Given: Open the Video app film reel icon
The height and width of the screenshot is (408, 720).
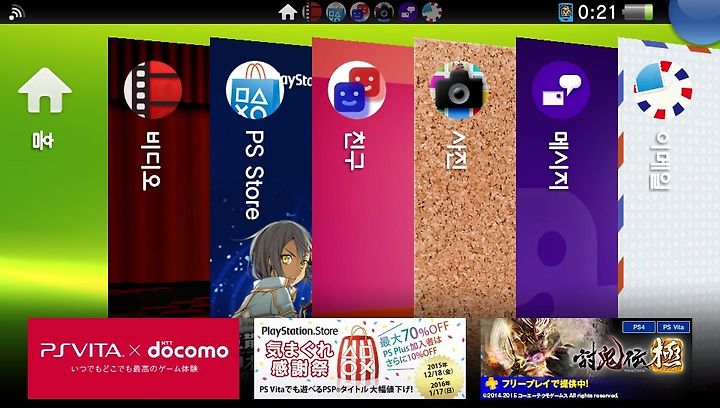Looking at the screenshot, I should (153, 90).
